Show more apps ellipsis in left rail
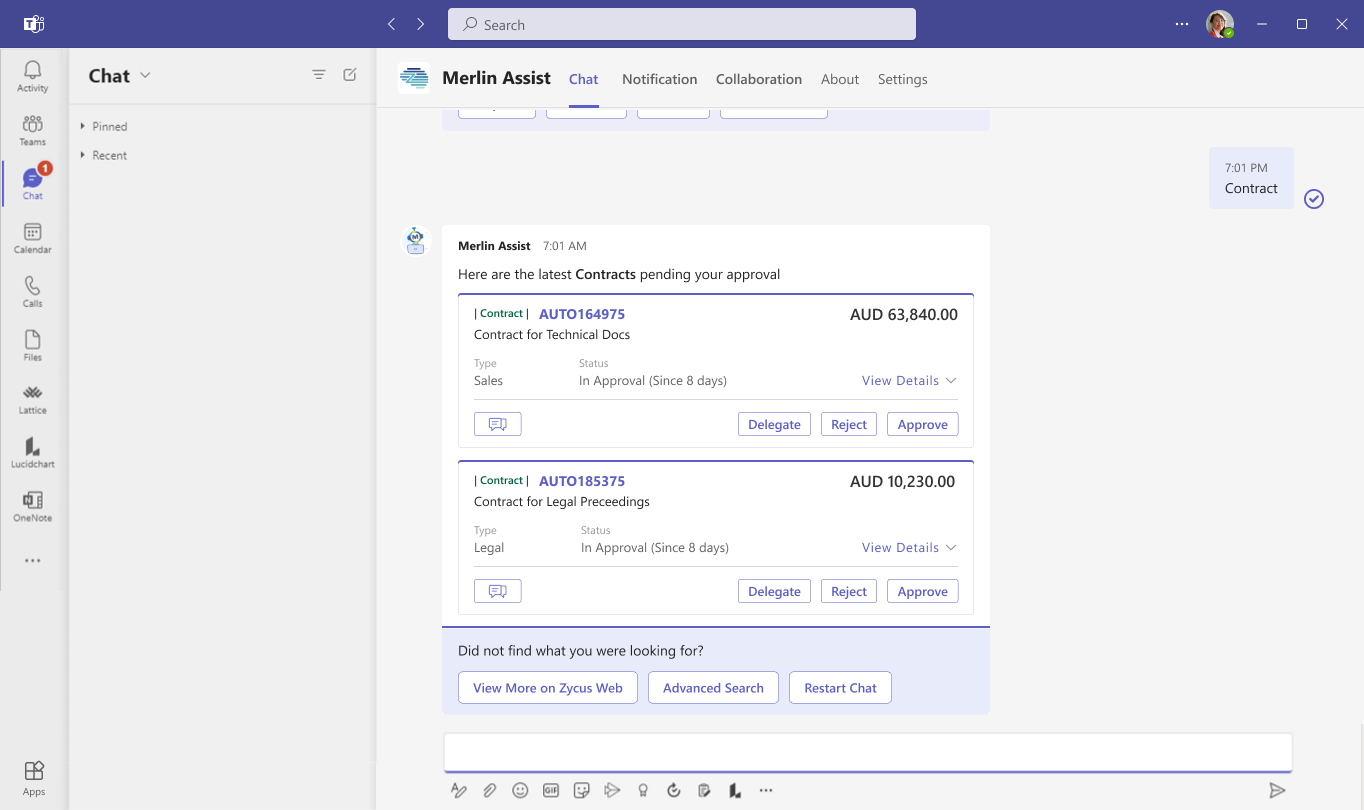Screen dimensions: 1364x810 click(x=33, y=561)
